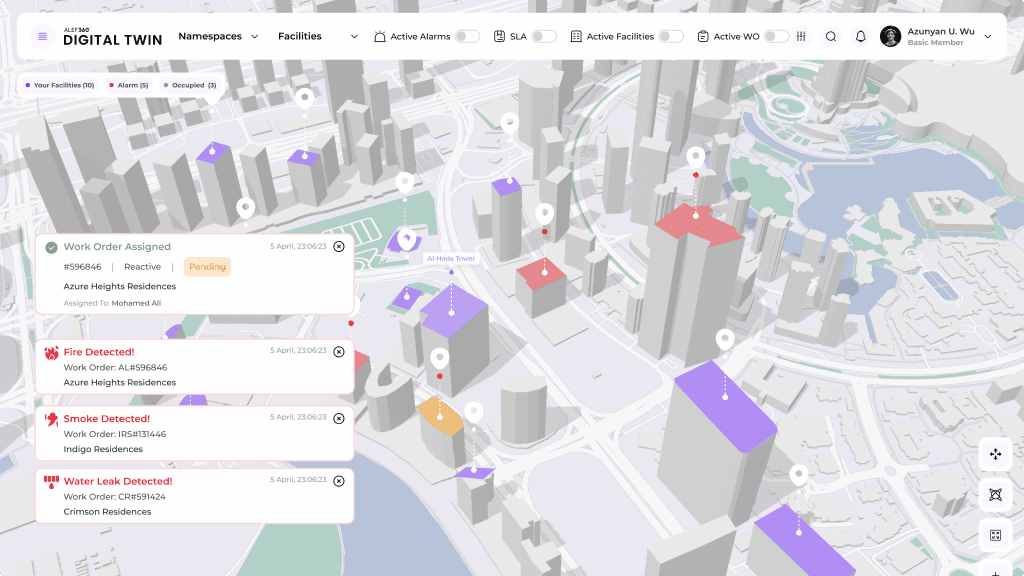Click the search magnifier icon
The image size is (1024, 576).
(x=831, y=37)
